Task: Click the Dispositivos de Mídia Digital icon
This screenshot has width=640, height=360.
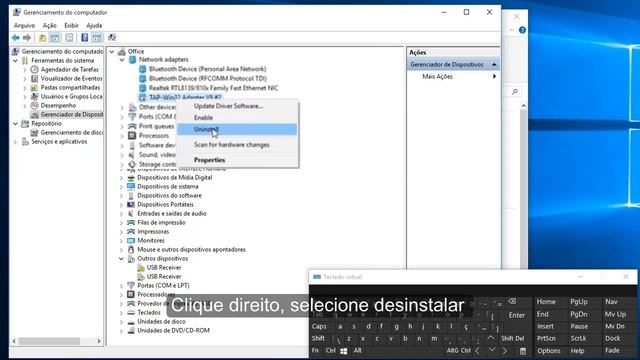Action: pos(131,178)
